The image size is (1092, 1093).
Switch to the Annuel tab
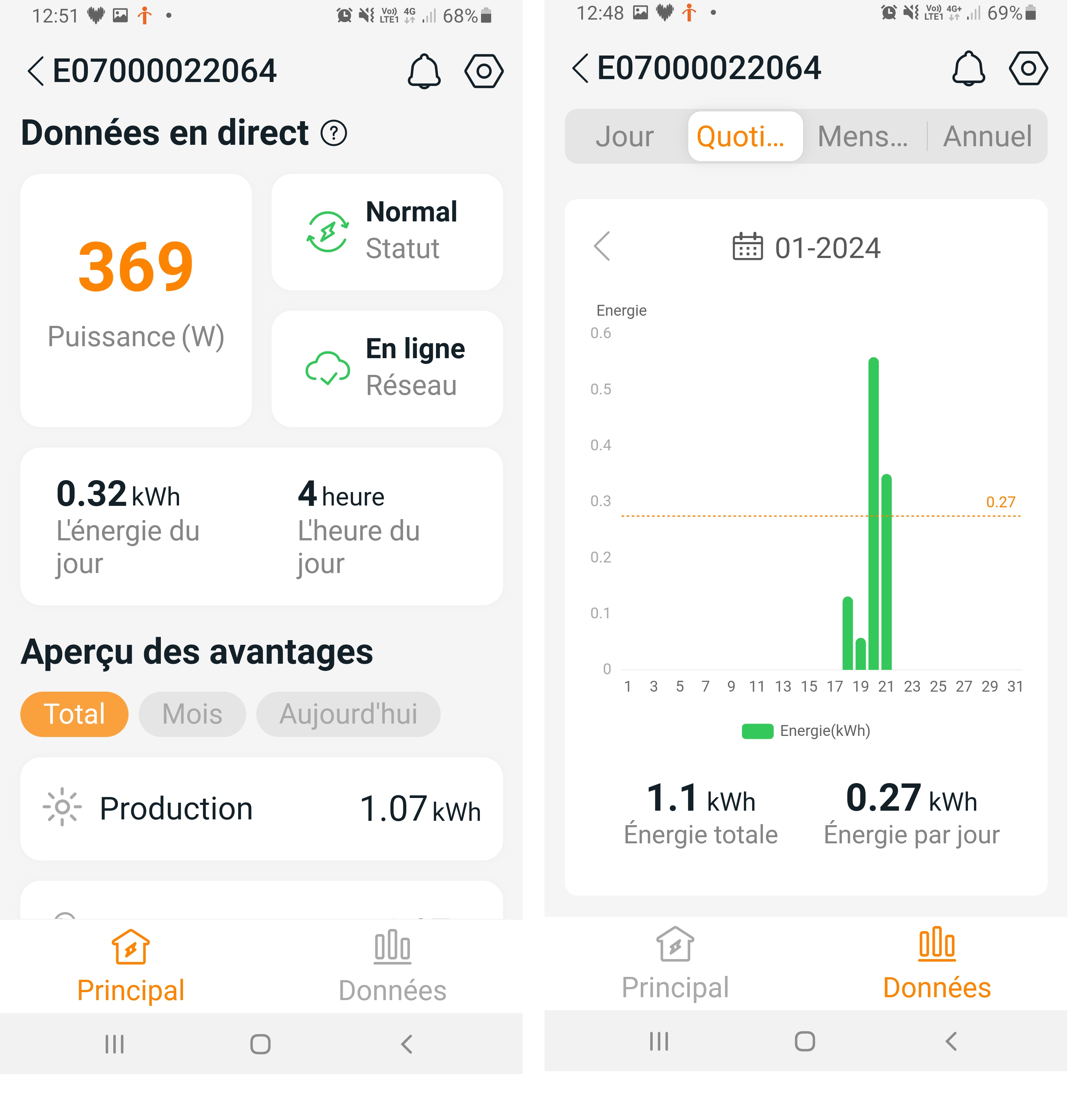(987, 136)
